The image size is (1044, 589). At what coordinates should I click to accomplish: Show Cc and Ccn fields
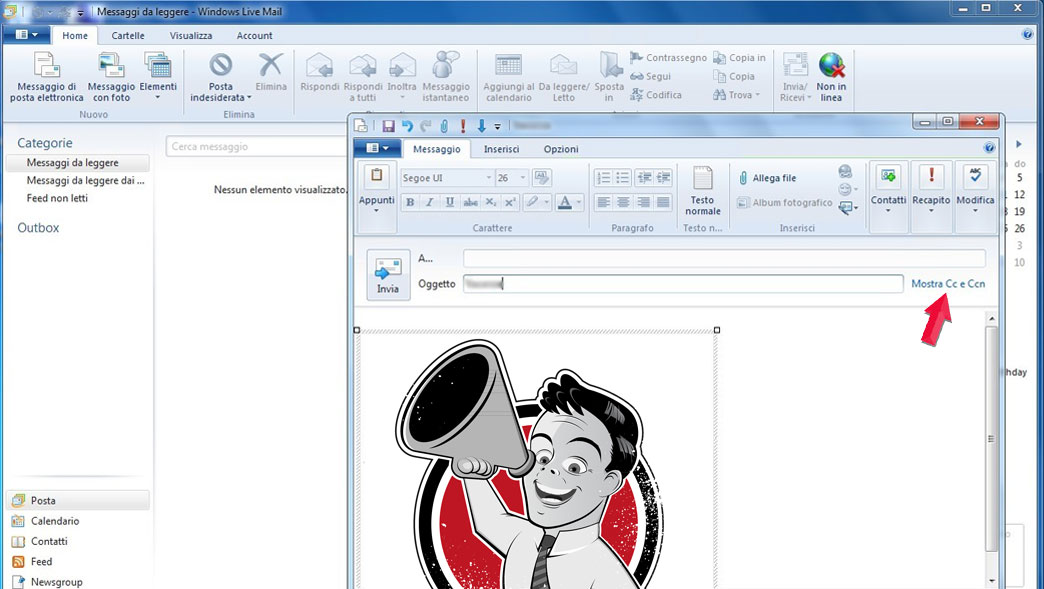tap(948, 284)
